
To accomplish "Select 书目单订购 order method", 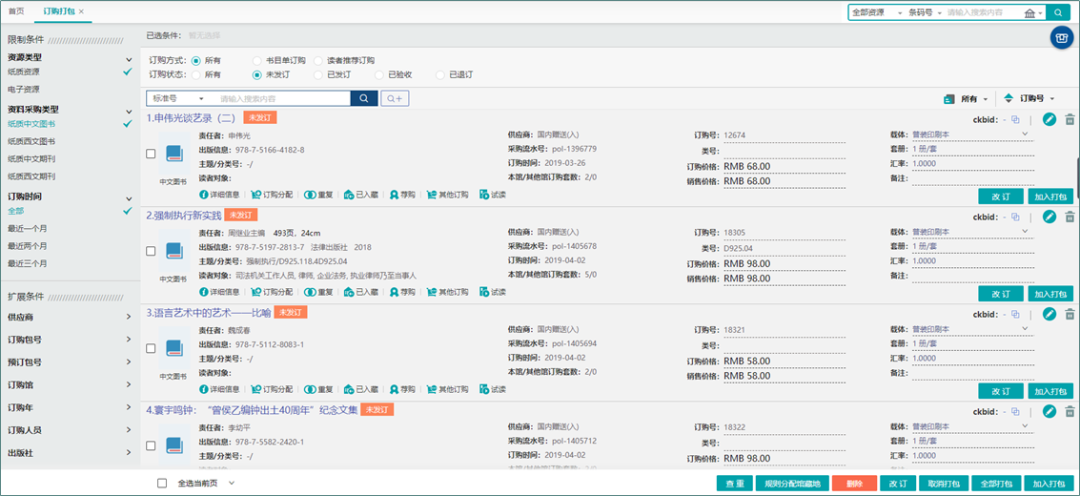I will click(x=257, y=61).
